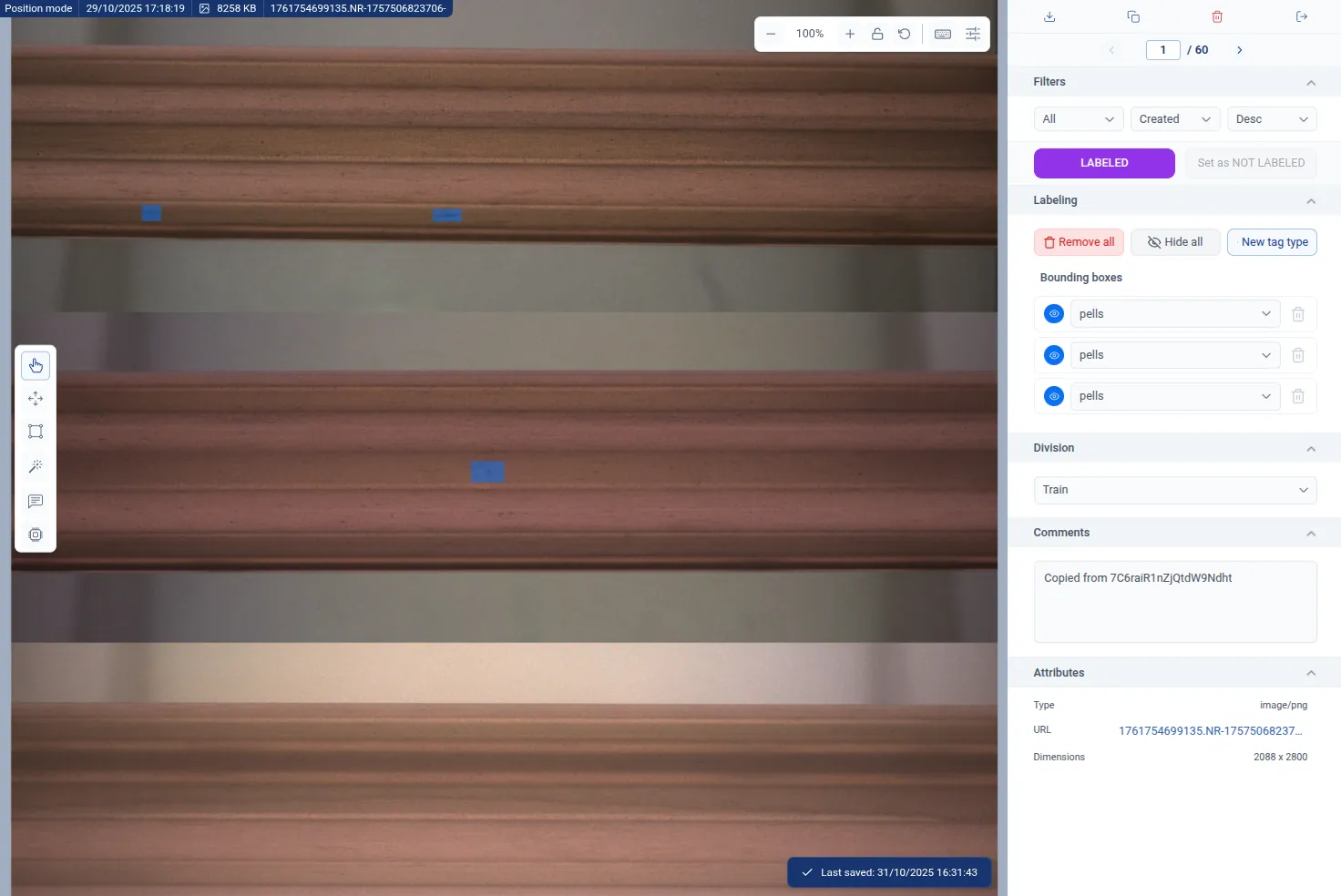Click the download icon at top right
Image resolution: width=1341 pixels, height=896 pixels.
tap(1049, 16)
